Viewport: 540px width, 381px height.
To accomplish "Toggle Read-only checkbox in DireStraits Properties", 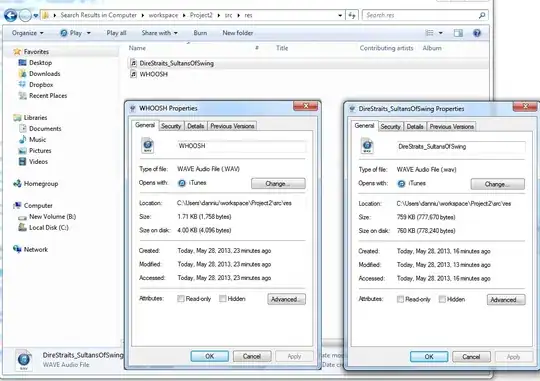I will (x=400, y=299).
